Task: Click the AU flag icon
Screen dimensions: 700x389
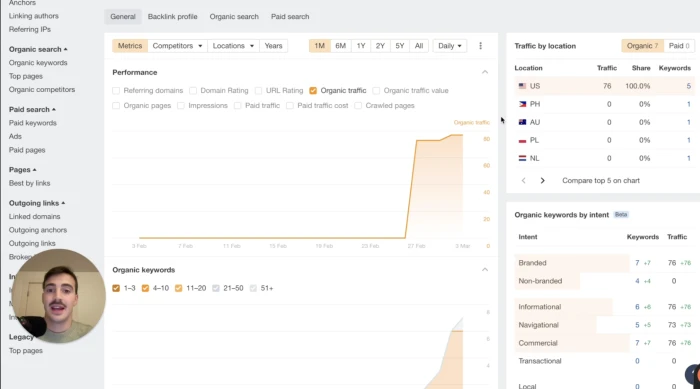Action: pos(522,122)
